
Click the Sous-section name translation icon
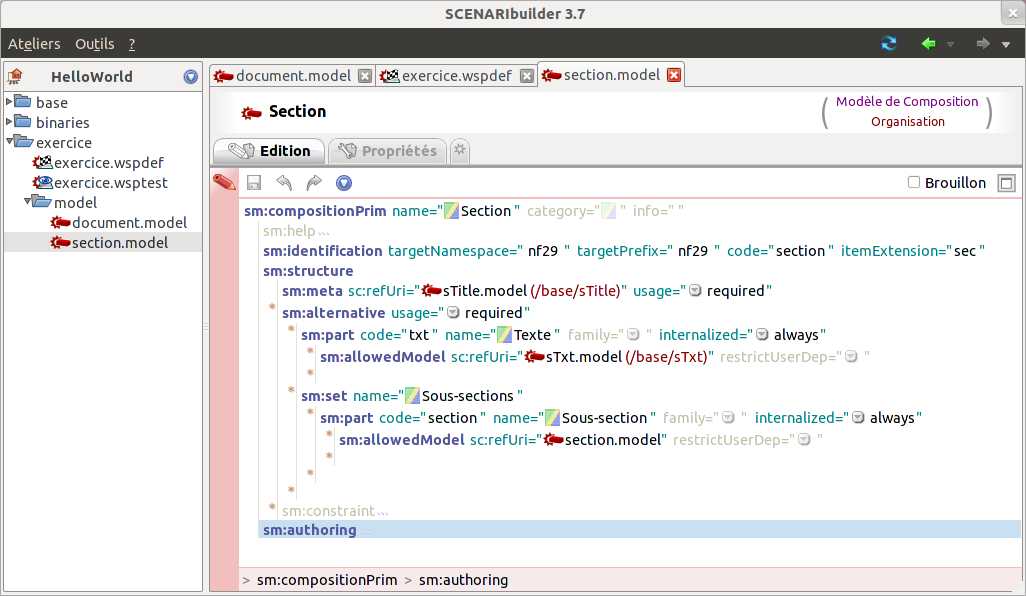552,417
